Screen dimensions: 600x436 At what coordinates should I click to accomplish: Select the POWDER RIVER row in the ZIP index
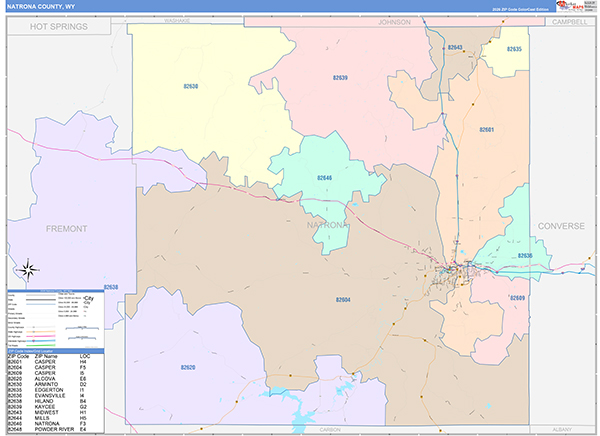tap(47, 429)
